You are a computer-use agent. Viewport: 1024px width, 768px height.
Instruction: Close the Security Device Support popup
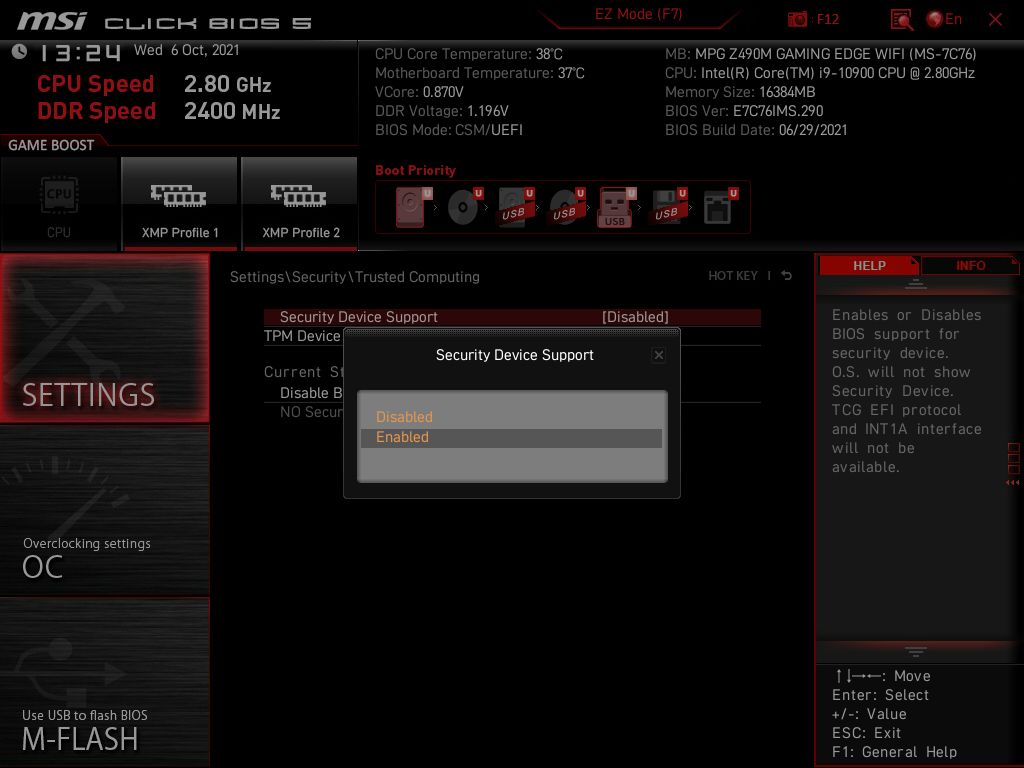[x=658, y=355]
